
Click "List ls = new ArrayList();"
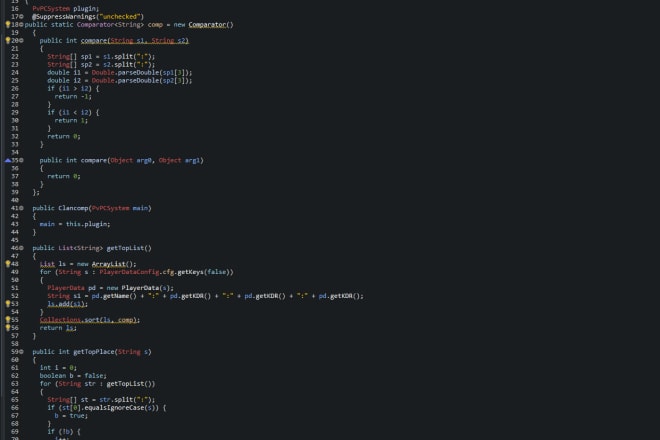[x=88, y=264]
